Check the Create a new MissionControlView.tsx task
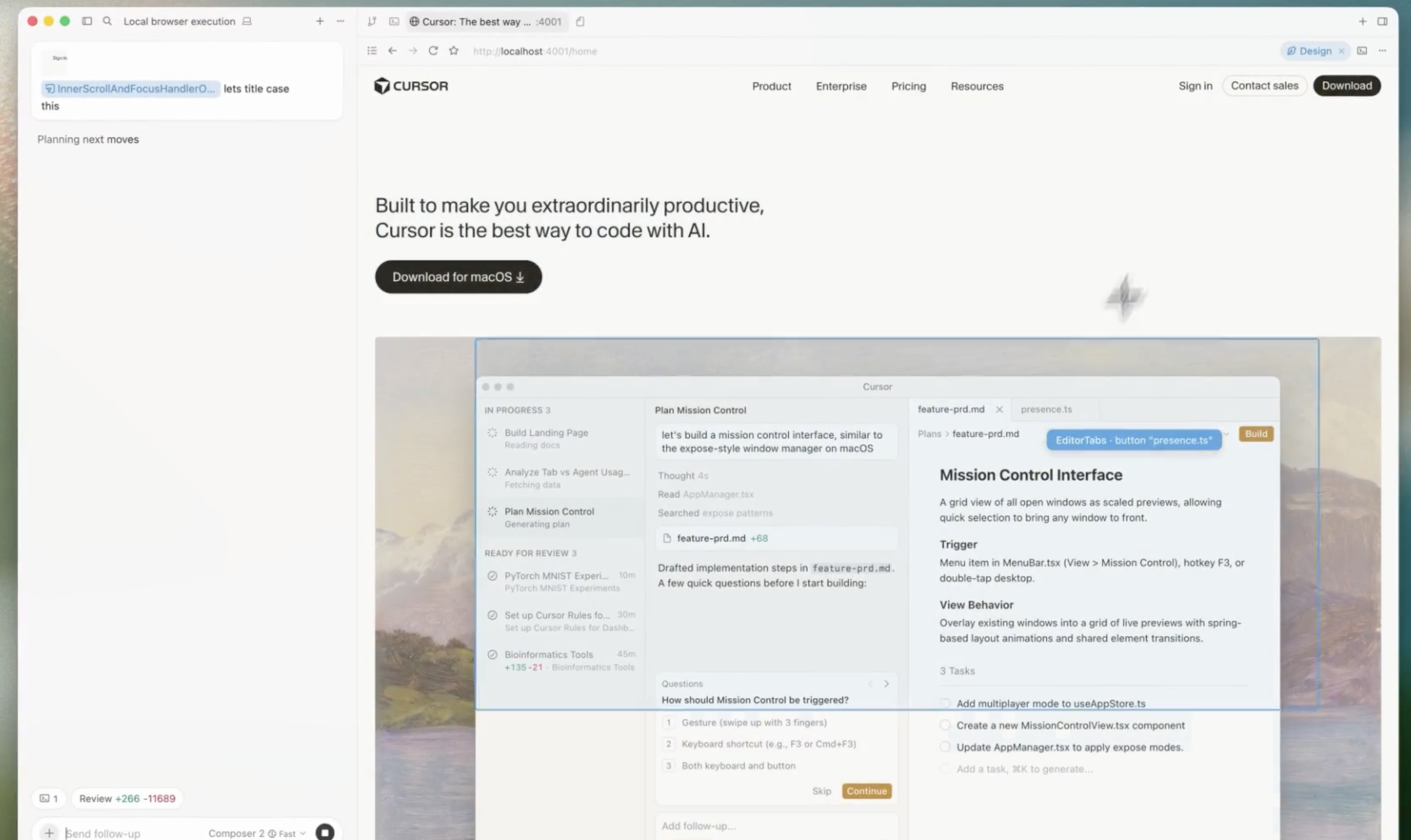Viewport: 1411px width, 840px height. click(945, 725)
